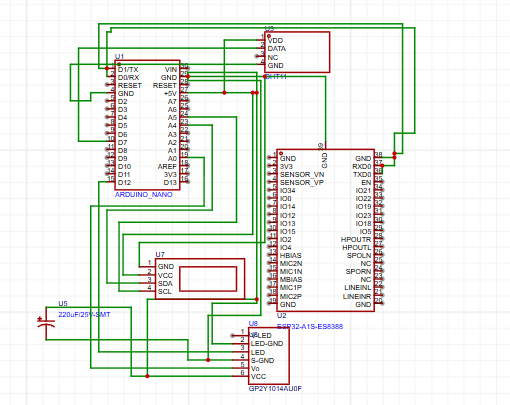510x405 pixels.
Task: Select the D1/TX pin label
Action: pyautogui.click(x=128, y=70)
